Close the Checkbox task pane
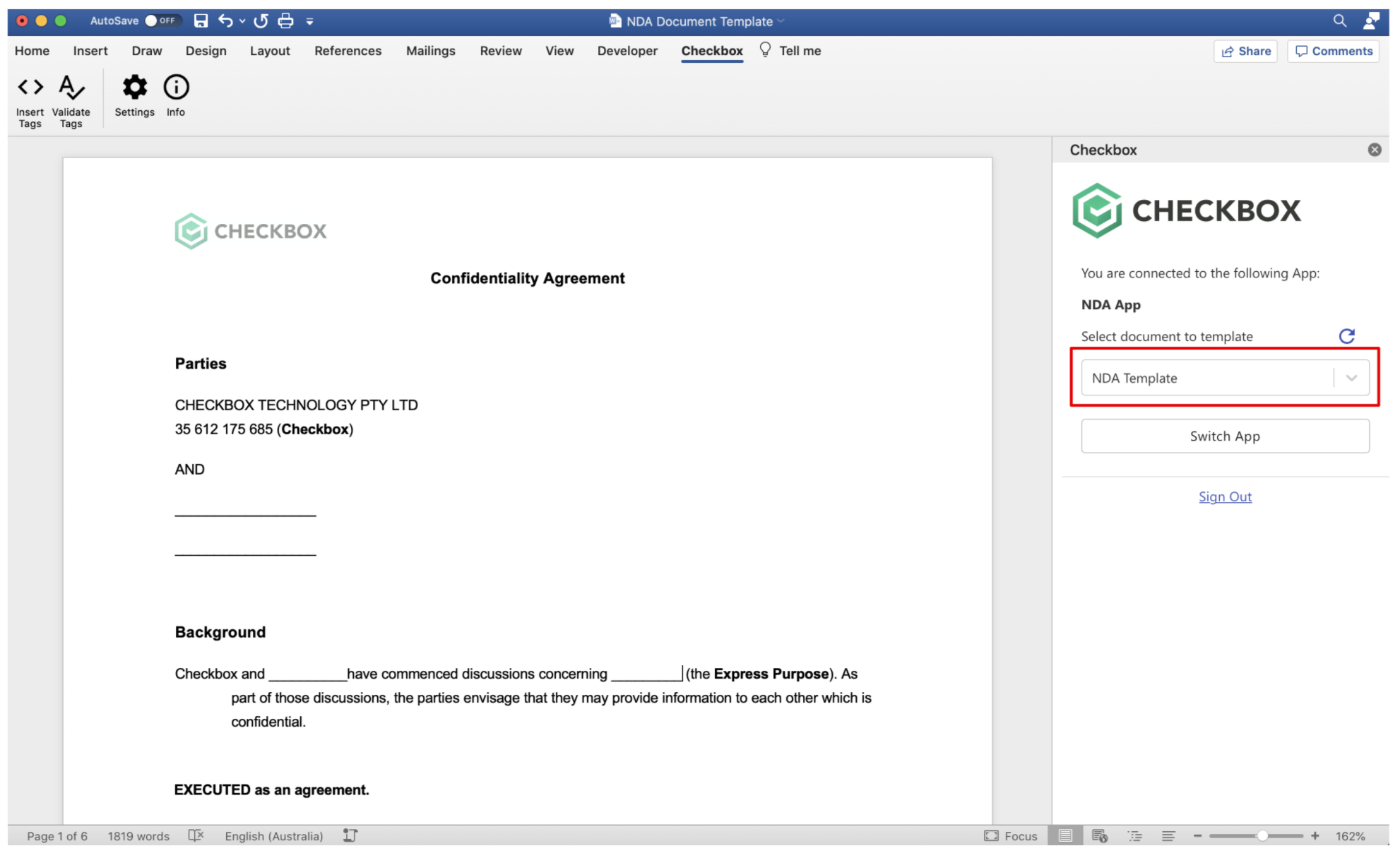The image size is (1400, 853). click(x=1375, y=150)
